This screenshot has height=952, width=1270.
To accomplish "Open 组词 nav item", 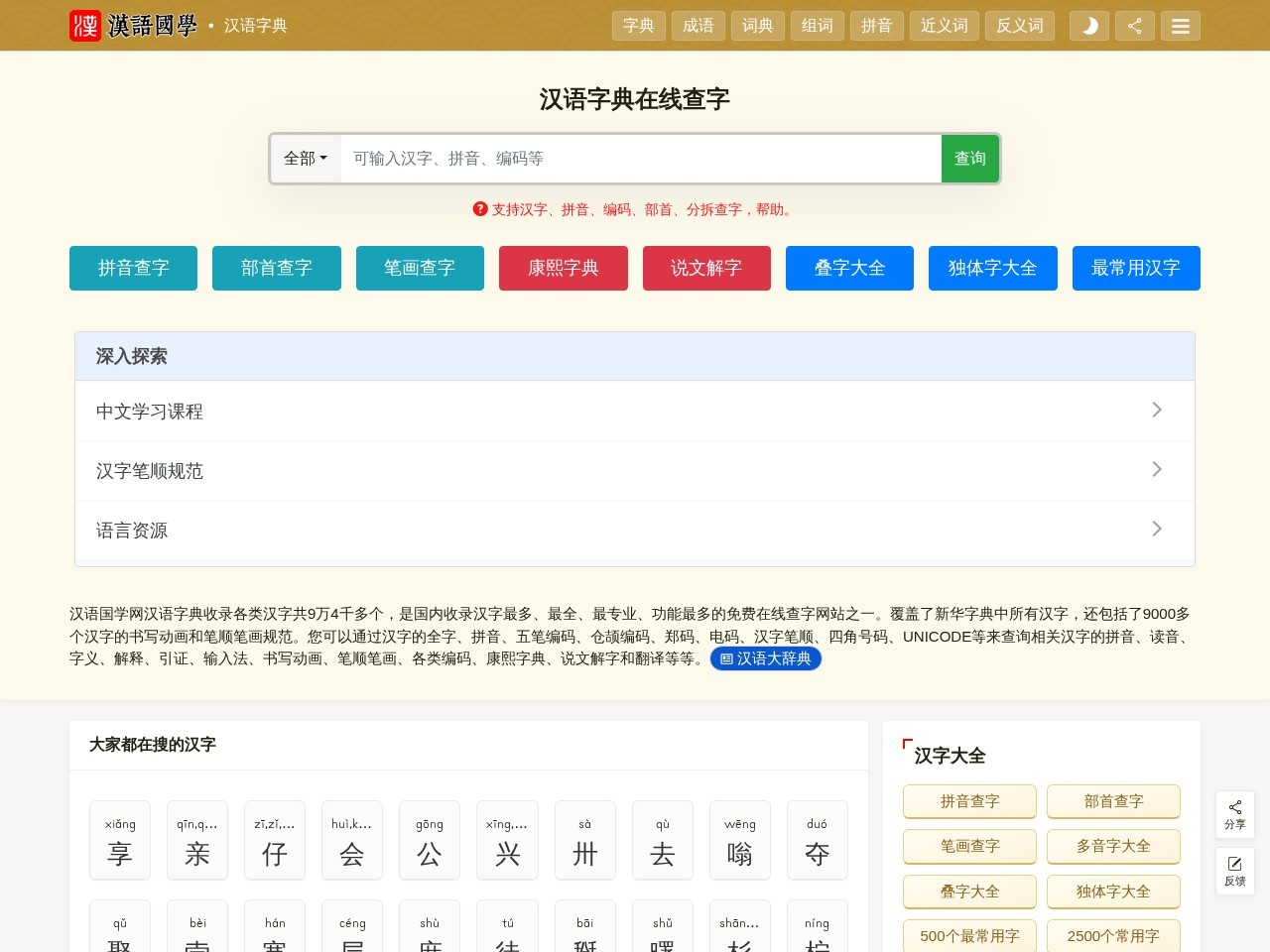I will tap(818, 26).
